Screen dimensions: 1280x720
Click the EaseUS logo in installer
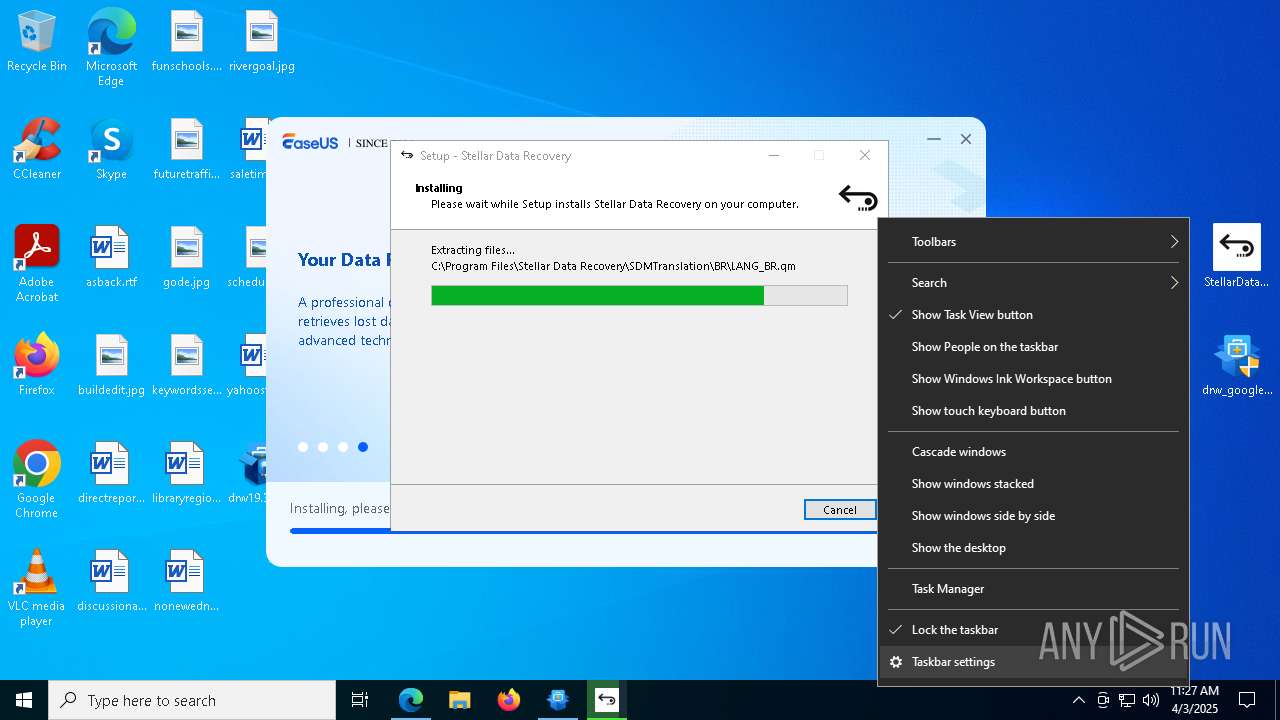point(310,142)
